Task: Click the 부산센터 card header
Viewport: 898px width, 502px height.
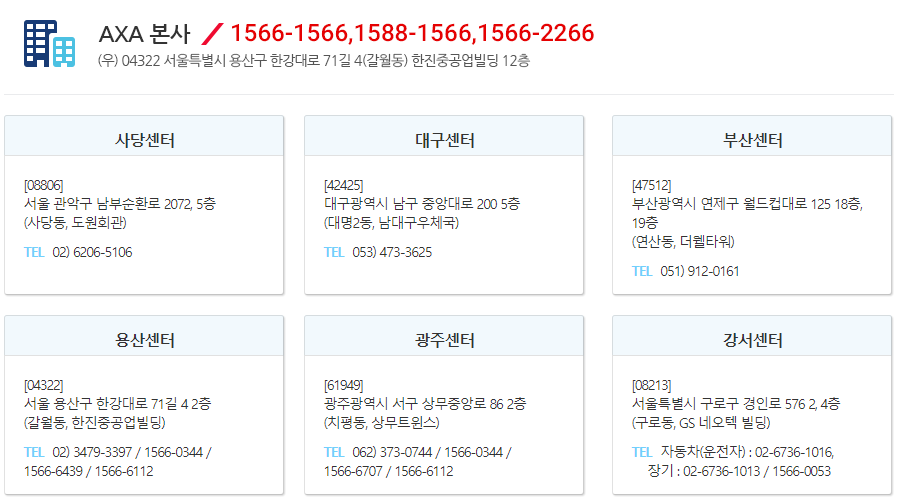Action: pos(752,136)
